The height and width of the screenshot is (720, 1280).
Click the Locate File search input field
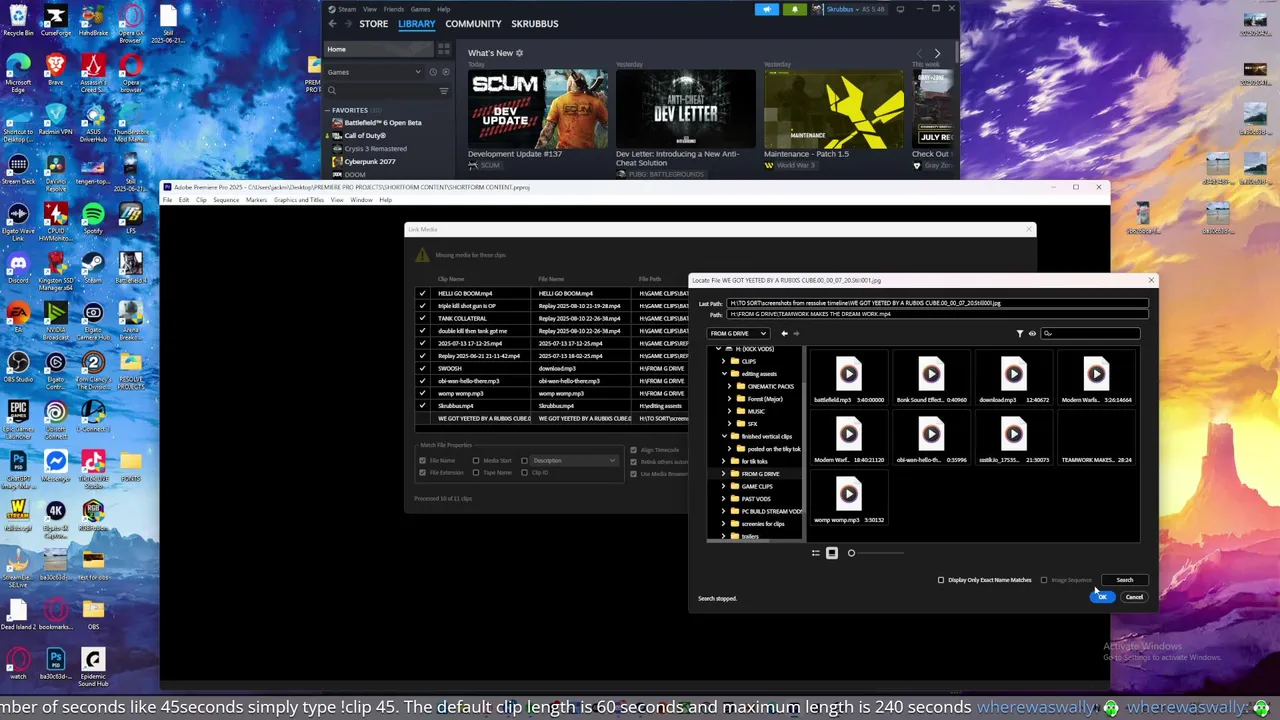coord(1090,334)
